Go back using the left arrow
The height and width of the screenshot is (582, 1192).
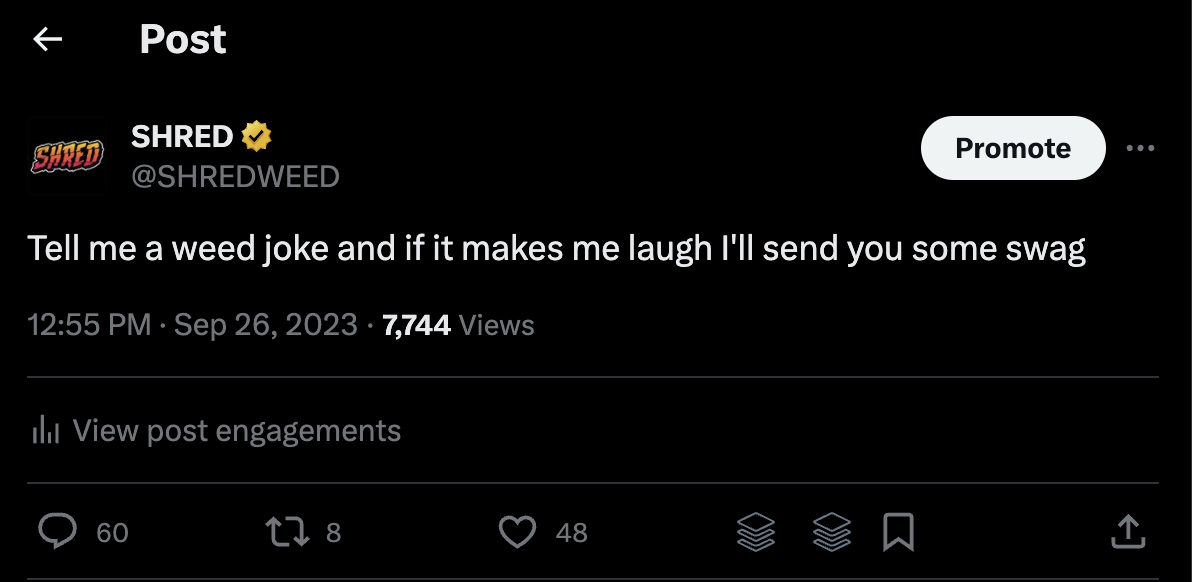[x=47, y=40]
